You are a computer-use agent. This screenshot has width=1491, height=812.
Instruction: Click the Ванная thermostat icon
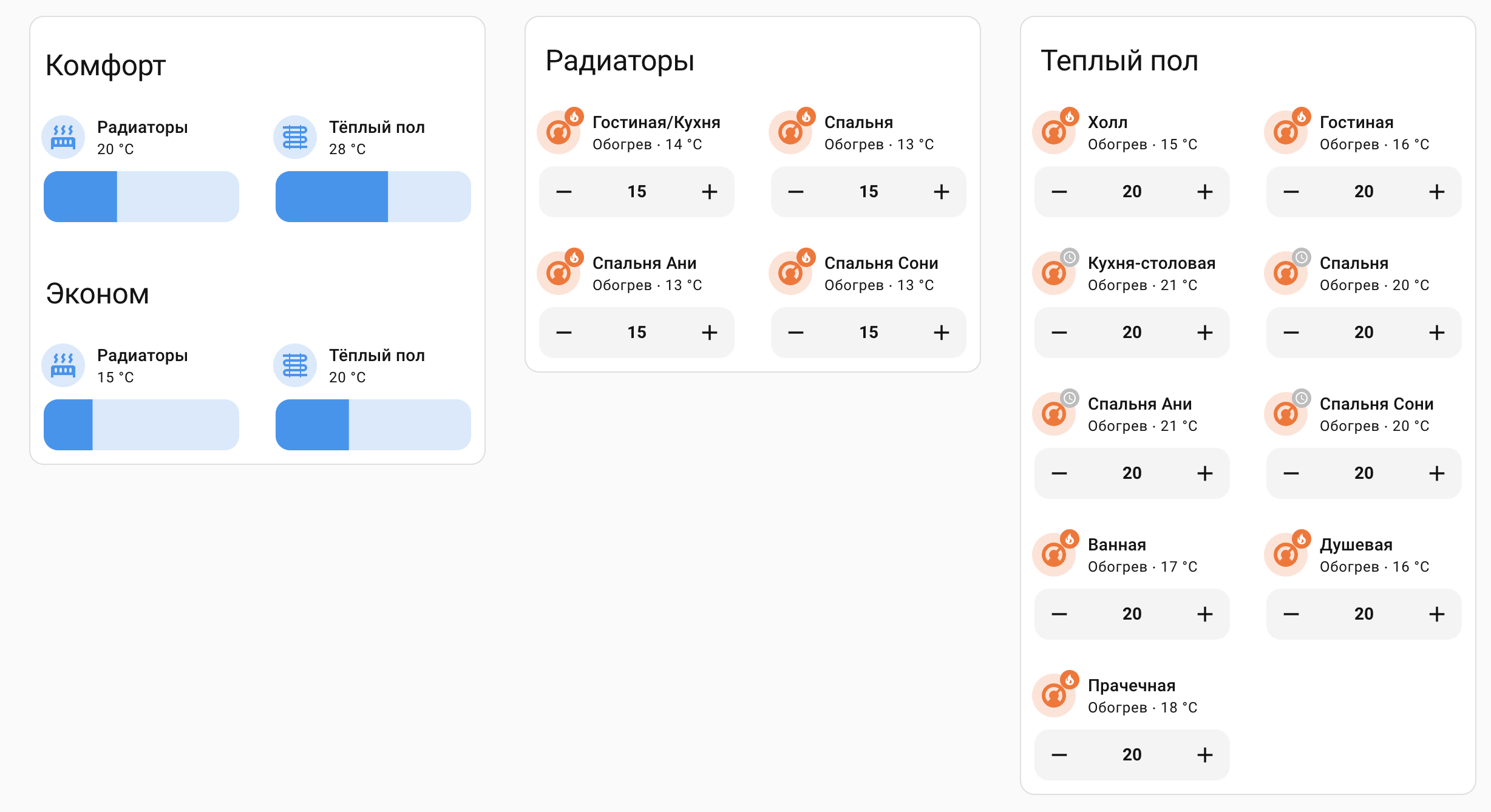[x=1055, y=553]
